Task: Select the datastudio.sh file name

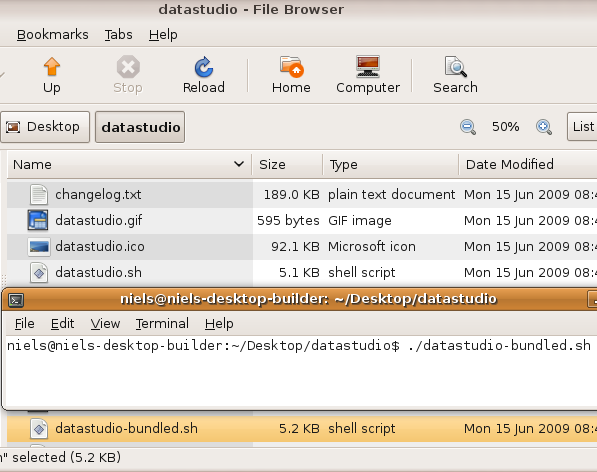Action: tap(98, 273)
